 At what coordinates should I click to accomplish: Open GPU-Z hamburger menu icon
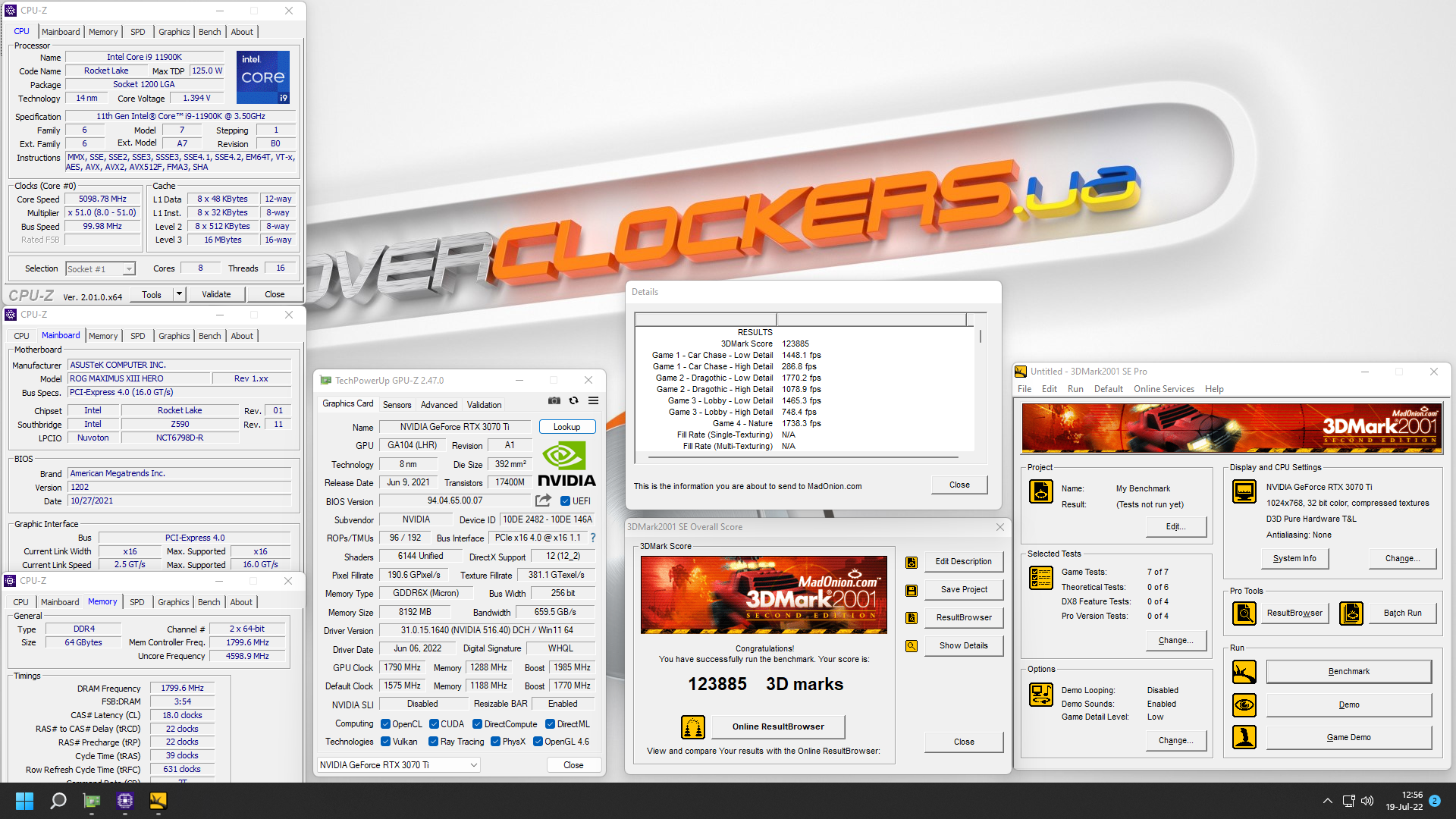593,400
